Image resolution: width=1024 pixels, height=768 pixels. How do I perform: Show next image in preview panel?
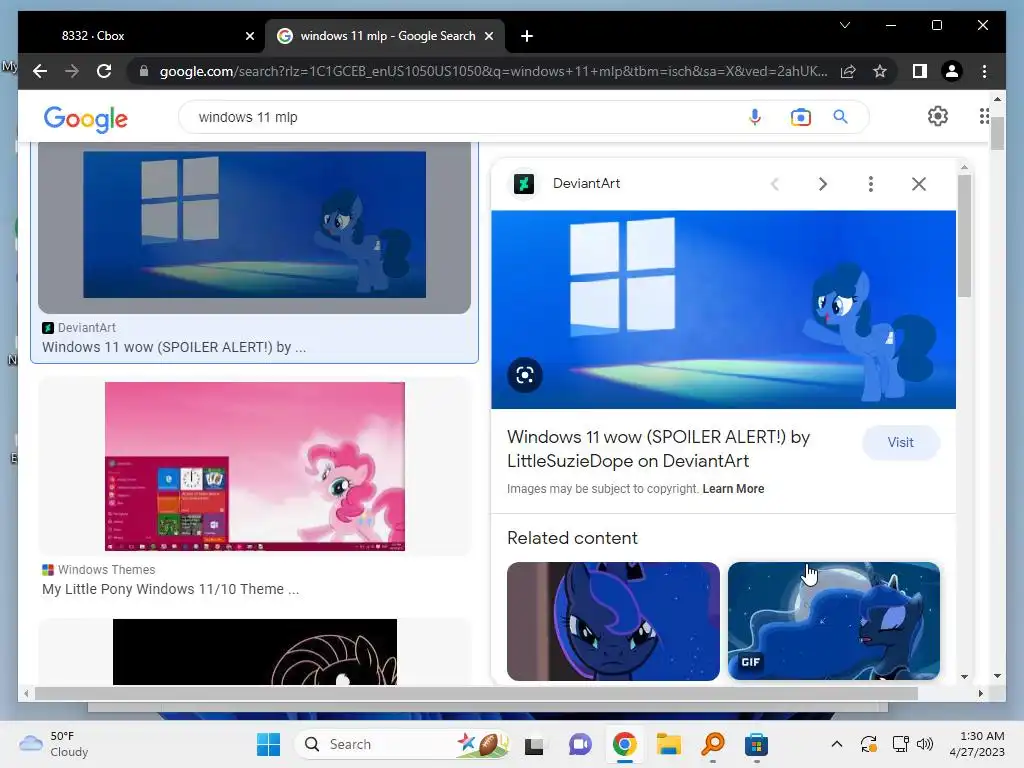pyautogui.click(x=823, y=184)
